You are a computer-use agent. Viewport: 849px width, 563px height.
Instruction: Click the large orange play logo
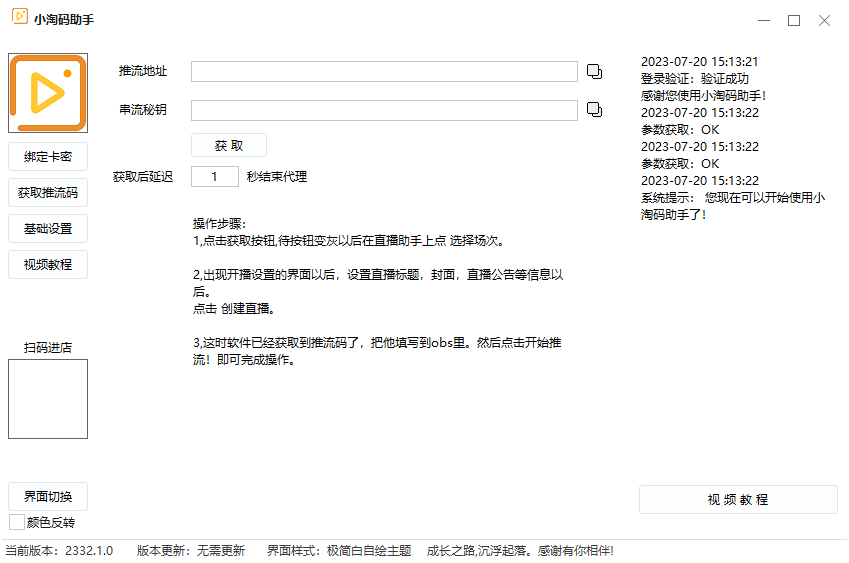(x=48, y=93)
